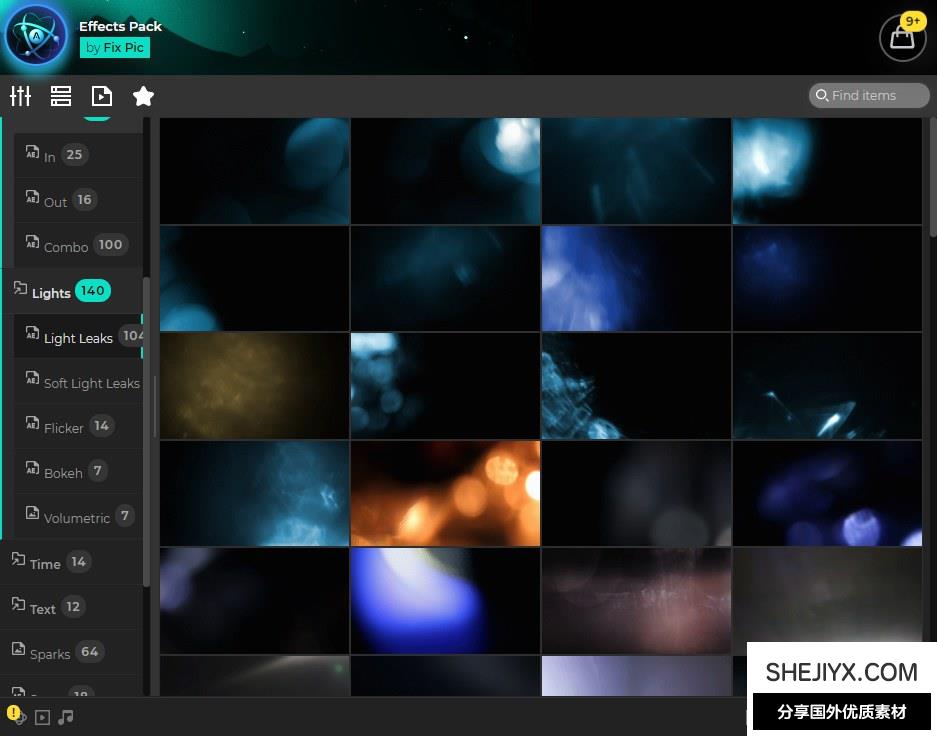The image size is (937, 736).
Task: Open the Bokeh subcategory
Action: tap(63, 472)
